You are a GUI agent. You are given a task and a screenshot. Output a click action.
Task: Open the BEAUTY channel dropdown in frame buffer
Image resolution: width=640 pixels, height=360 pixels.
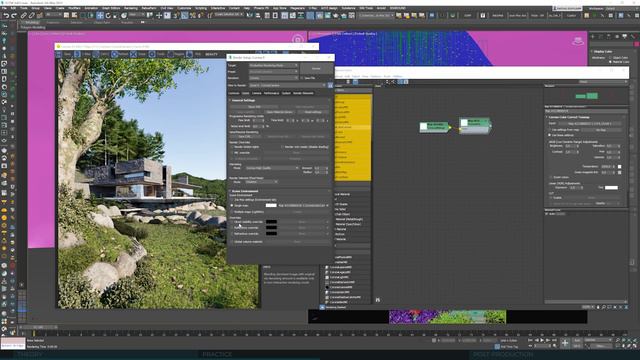pos(211,54)
